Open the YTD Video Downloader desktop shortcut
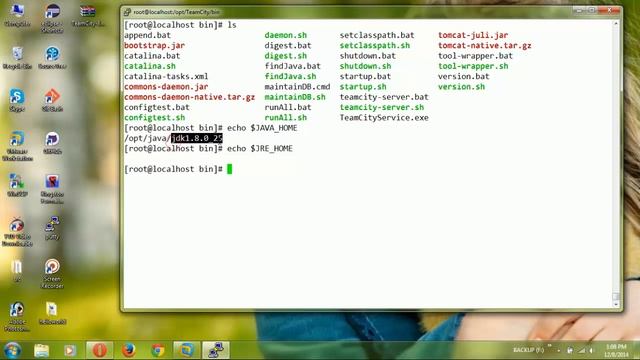Image resolution: width=640 pixels, height=360 pixels. pyautogui.click(x=17, y=231)
